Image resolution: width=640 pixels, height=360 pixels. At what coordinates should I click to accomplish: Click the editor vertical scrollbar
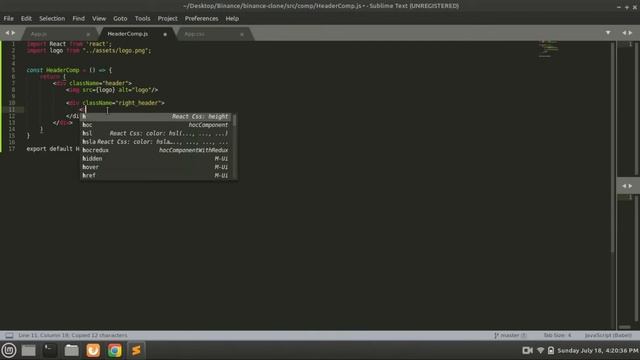tap(613, 147)
